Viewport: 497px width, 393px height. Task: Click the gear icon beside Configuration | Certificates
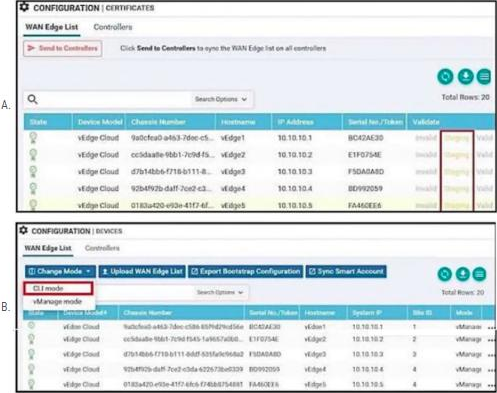[x=24, y=7]
